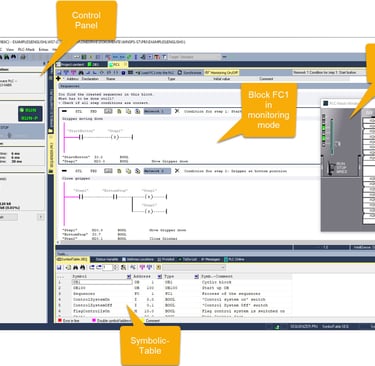Viewport: 375px width, 366px height.
Task: Select the Network 2 header label
Action: (157, 171)
